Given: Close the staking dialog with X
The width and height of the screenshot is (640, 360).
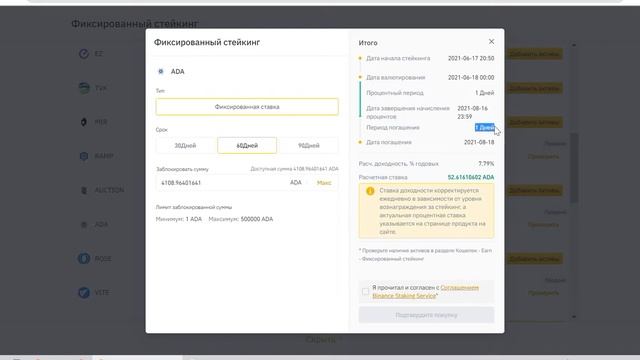Looking at the screenshot, I should (491, 42).
